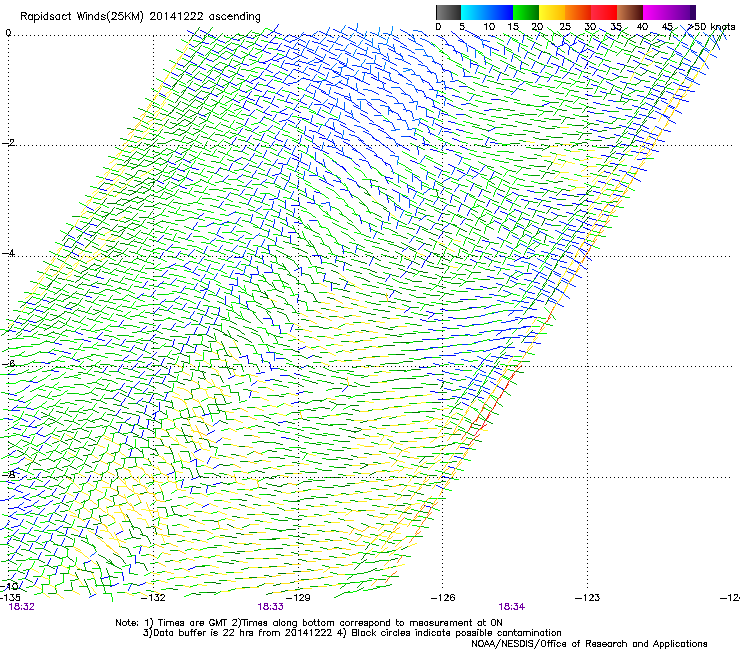Click the longitude label '-129'
This screenshot has width=740, height=650.
pyautogui.click(x=299, y=598)
